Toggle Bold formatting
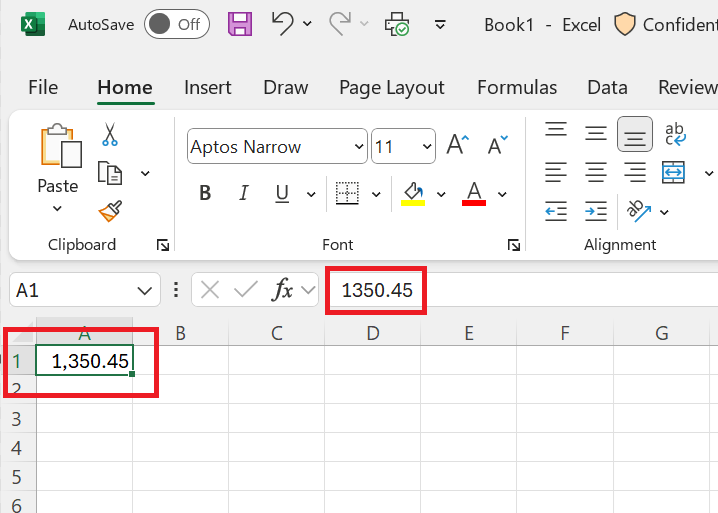 (205, 193)
